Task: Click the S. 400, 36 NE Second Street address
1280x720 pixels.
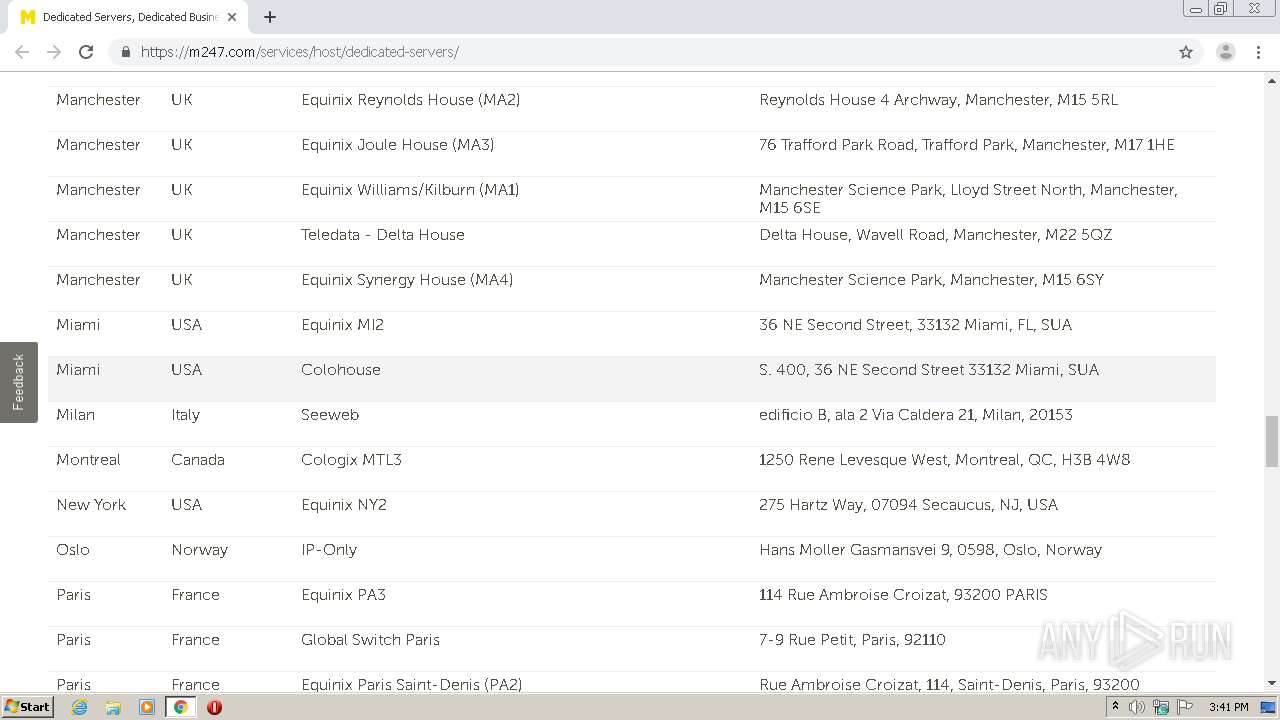Action: [x=928, y=370]
